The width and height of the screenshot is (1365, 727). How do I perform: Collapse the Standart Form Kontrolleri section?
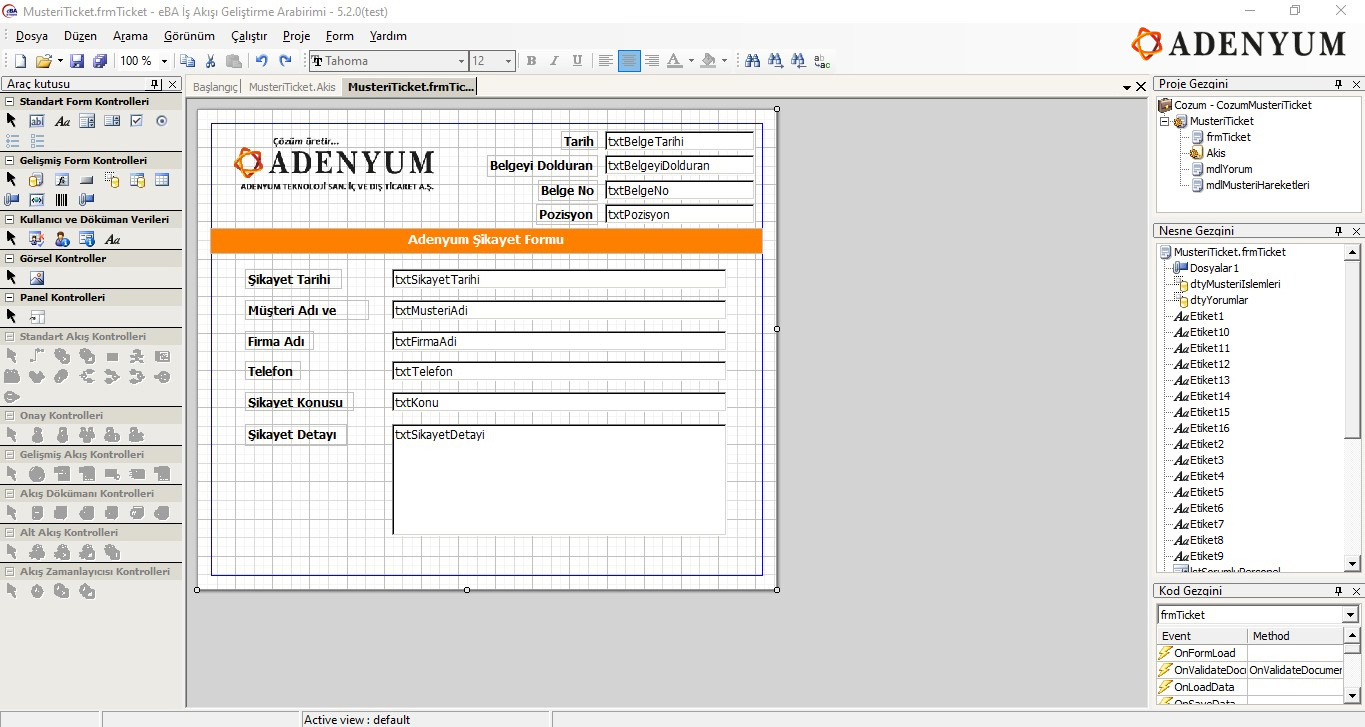[x=10, y=102]
